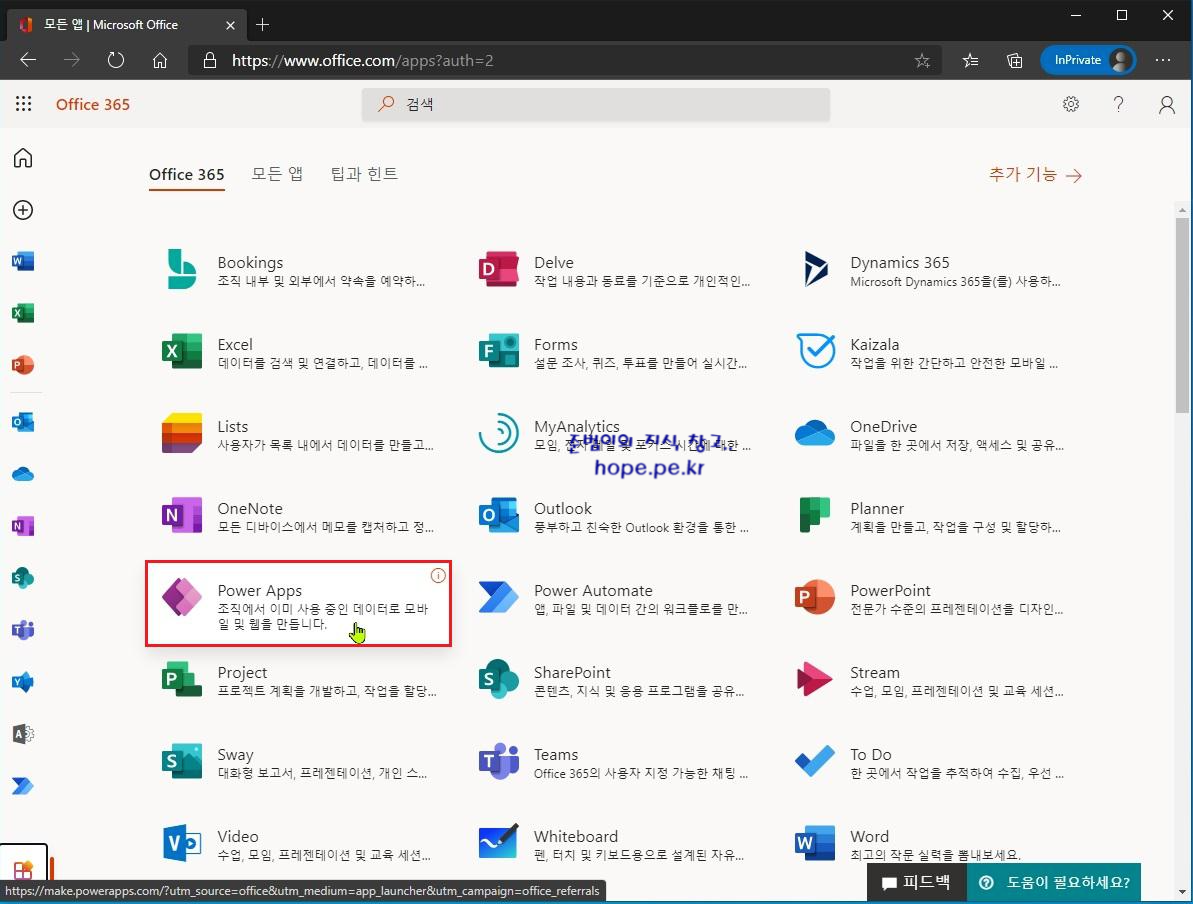This screenshot has width=1193, height=904.
Task: Open the MyAnalytics app icon
Action: click(498, 432)
